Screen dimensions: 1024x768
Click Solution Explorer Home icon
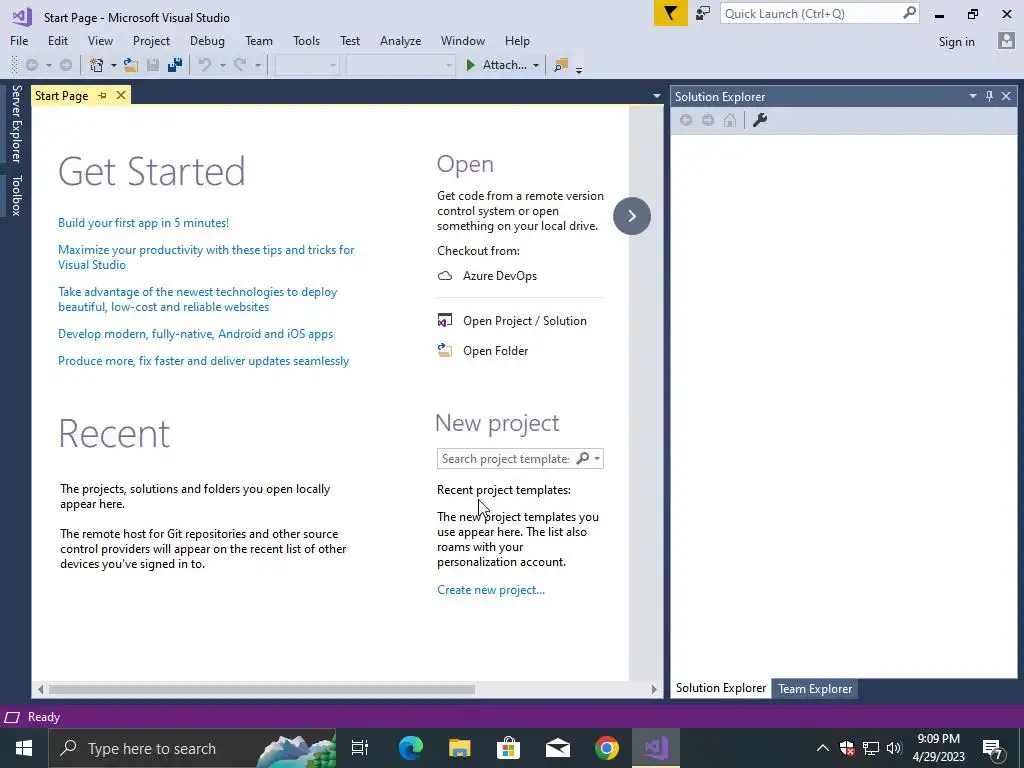pos(730,120)
